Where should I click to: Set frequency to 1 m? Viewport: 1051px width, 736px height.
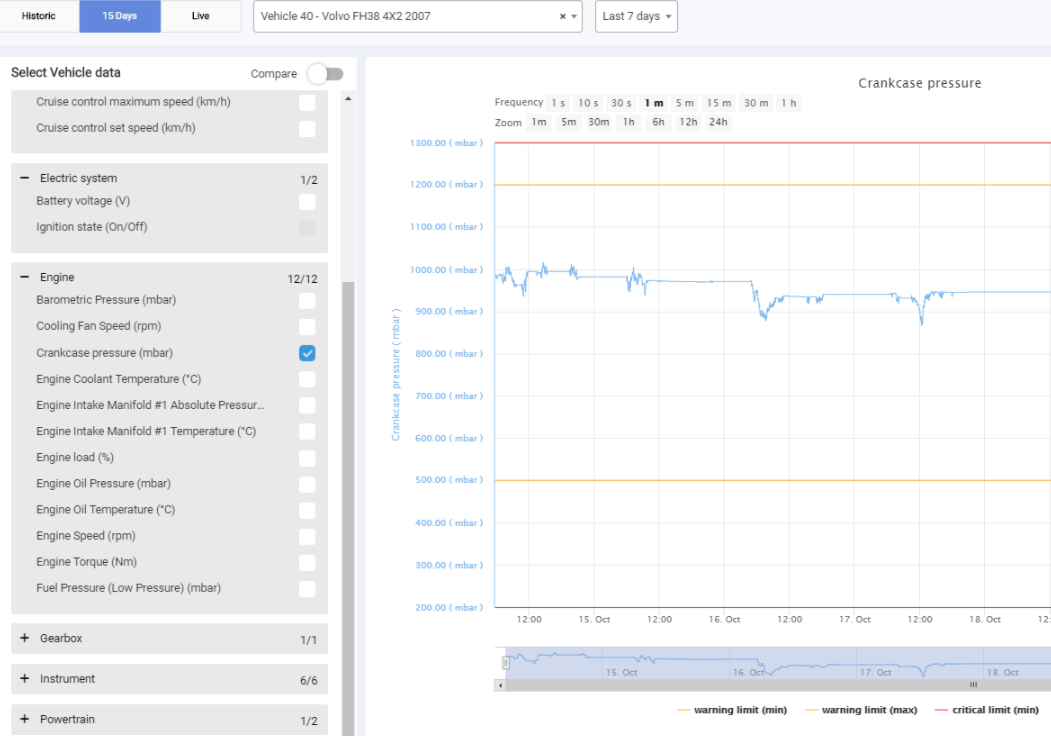pos(654,103)
